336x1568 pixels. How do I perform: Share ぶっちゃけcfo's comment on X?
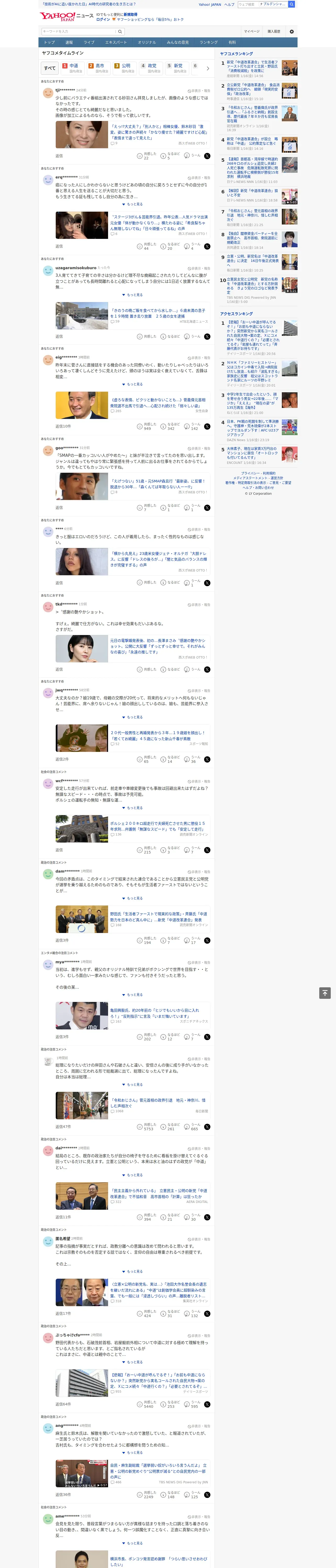click(x=207, y=1404)
